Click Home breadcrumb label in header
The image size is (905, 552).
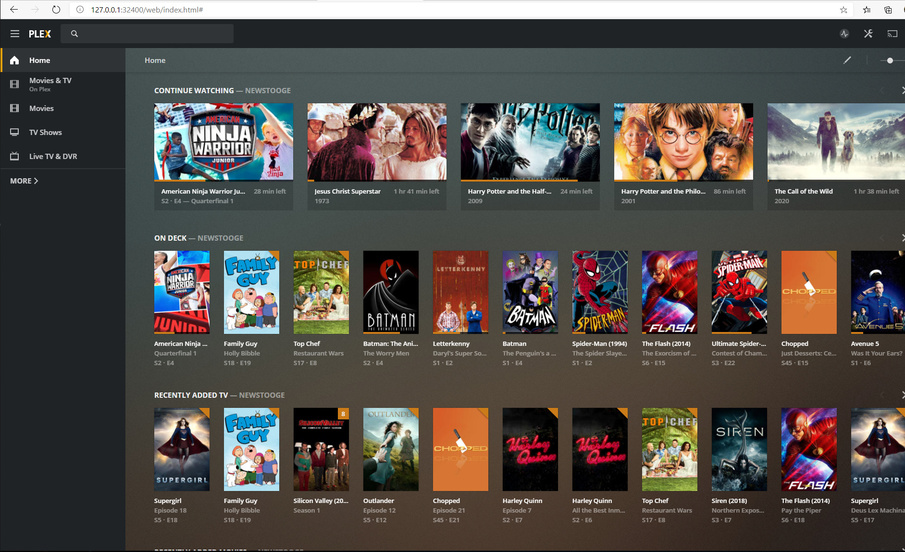tap(155, 60)
